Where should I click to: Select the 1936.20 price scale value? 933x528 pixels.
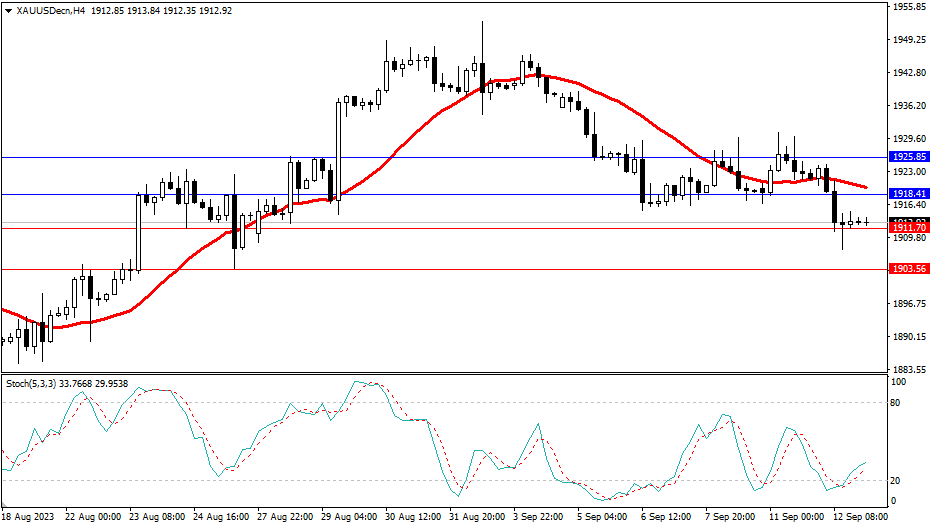pos(910,106)
